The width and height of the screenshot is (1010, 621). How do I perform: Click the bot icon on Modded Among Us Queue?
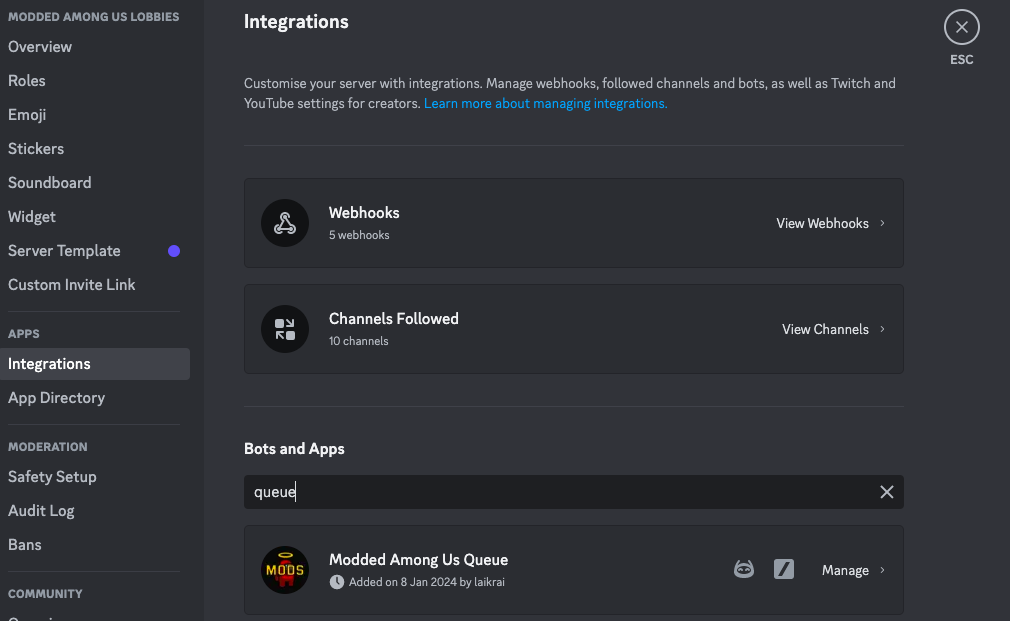[744, 569]
